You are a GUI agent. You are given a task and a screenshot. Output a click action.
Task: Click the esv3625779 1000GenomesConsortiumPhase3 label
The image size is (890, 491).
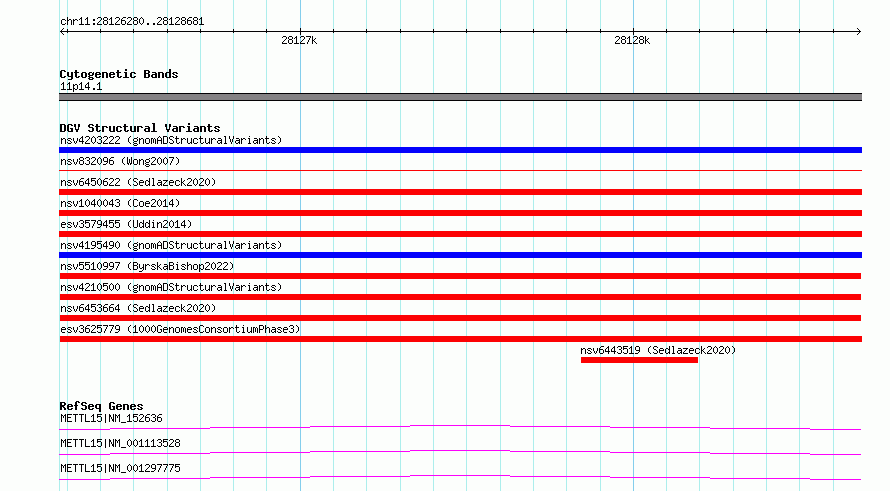[180, 329]
